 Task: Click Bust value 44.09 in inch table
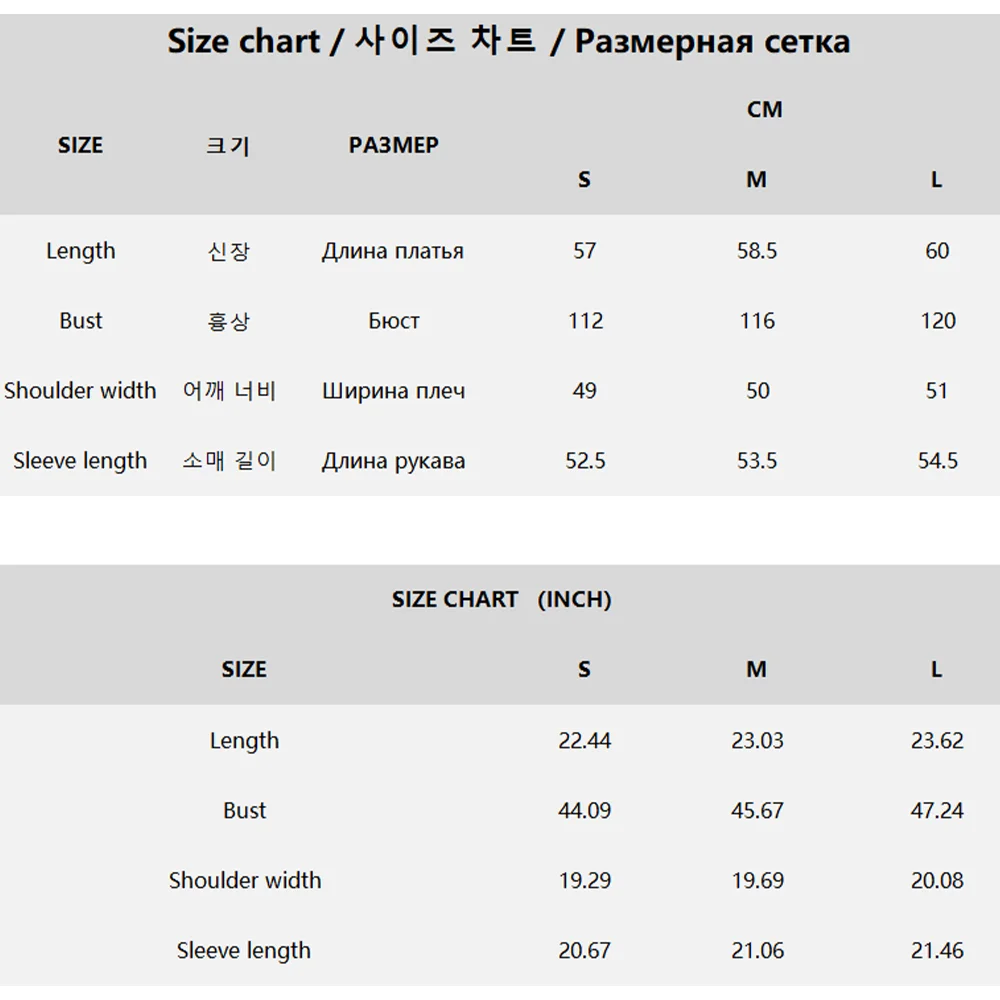584,811
